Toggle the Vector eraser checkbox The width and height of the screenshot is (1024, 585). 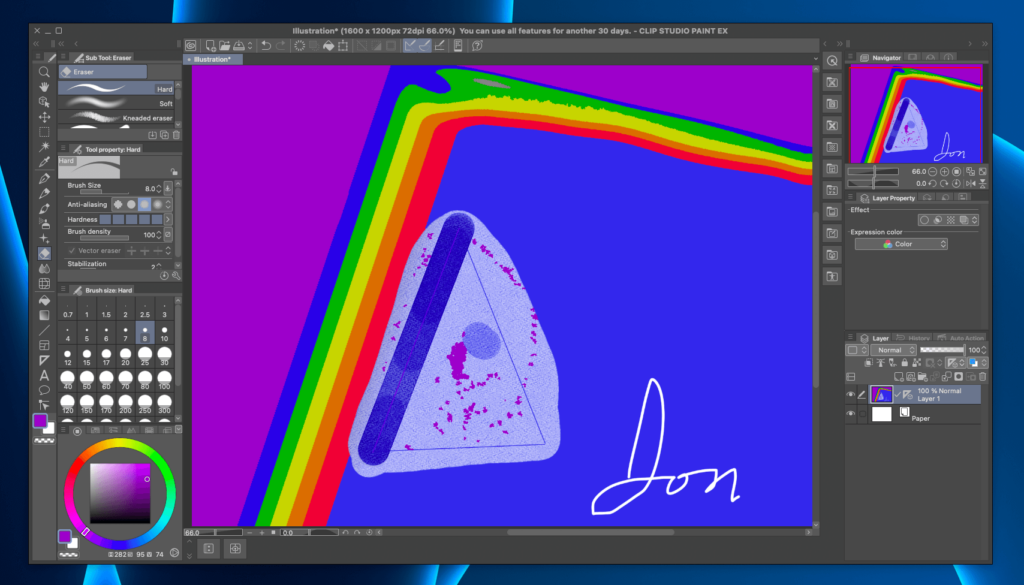(x=72, y=251)
